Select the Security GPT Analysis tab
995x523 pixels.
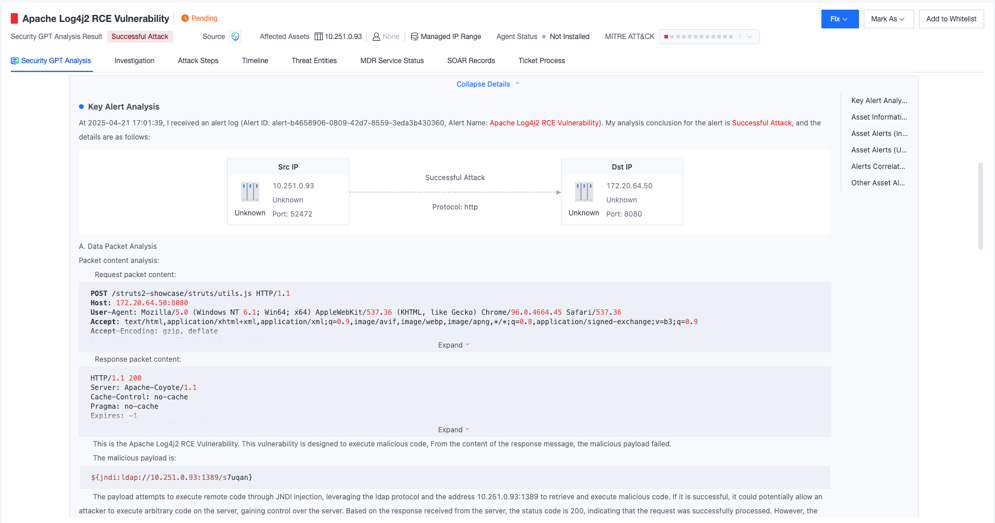pyautogui.click(x=51, y=61)
